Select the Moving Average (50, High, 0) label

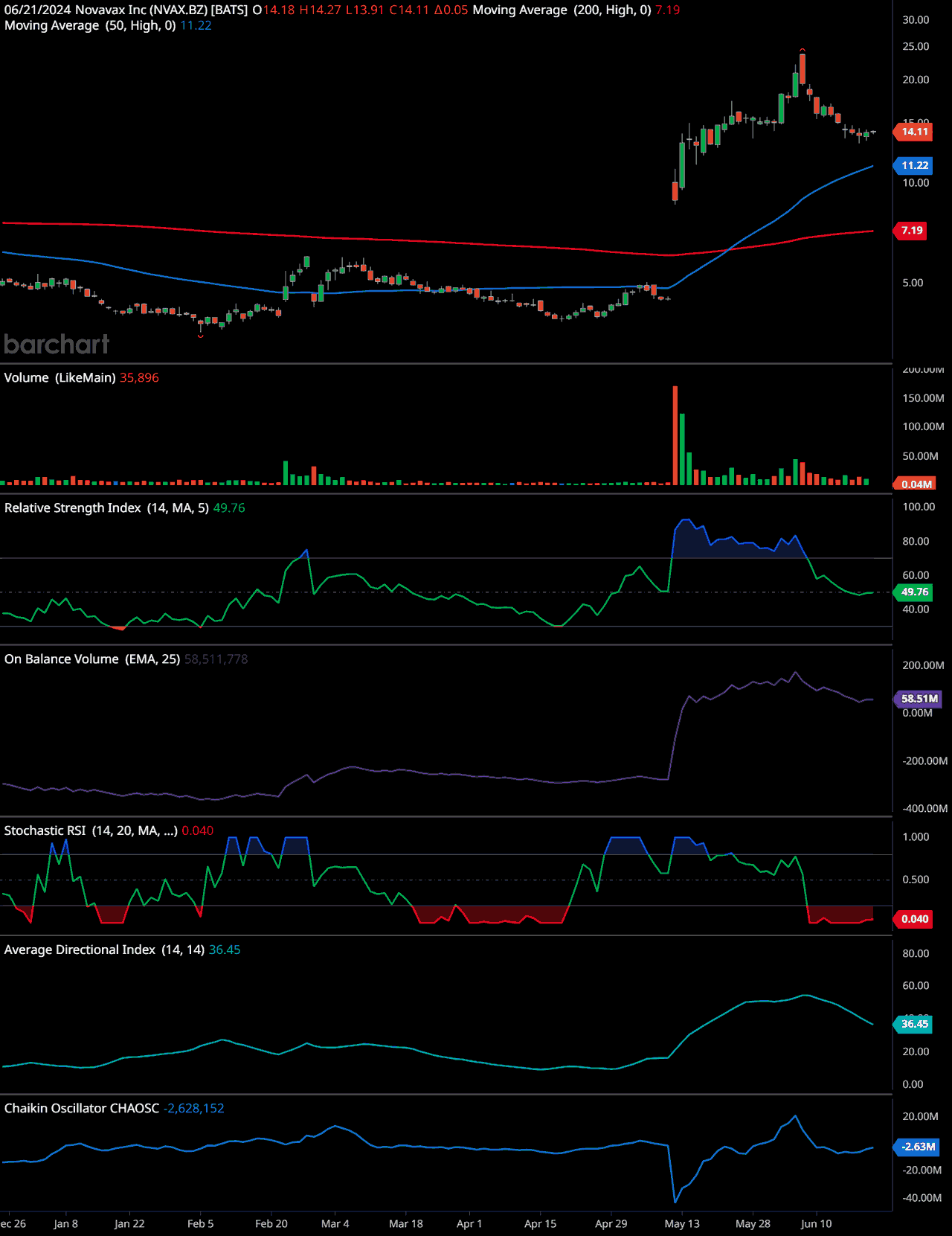[90, 25]
